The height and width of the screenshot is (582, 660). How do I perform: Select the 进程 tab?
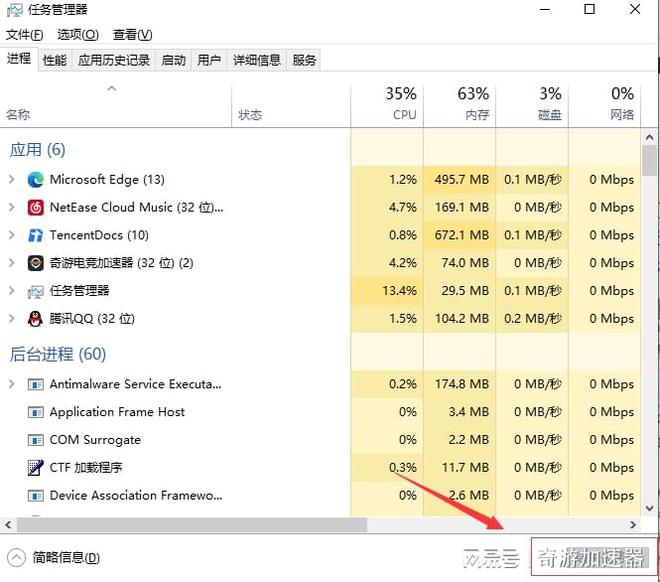[19, 58]
